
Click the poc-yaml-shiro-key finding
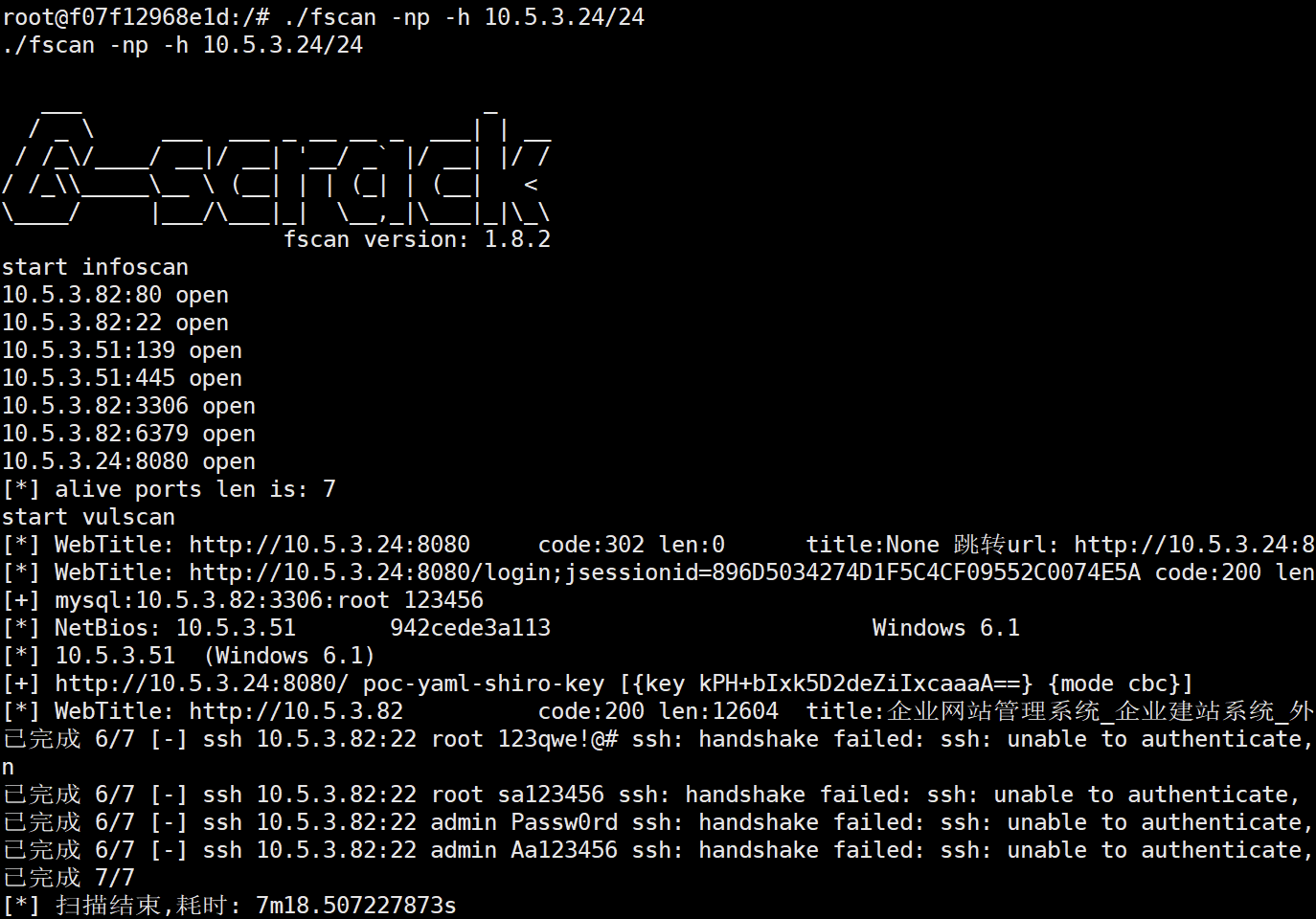click(x=598, y=684)
